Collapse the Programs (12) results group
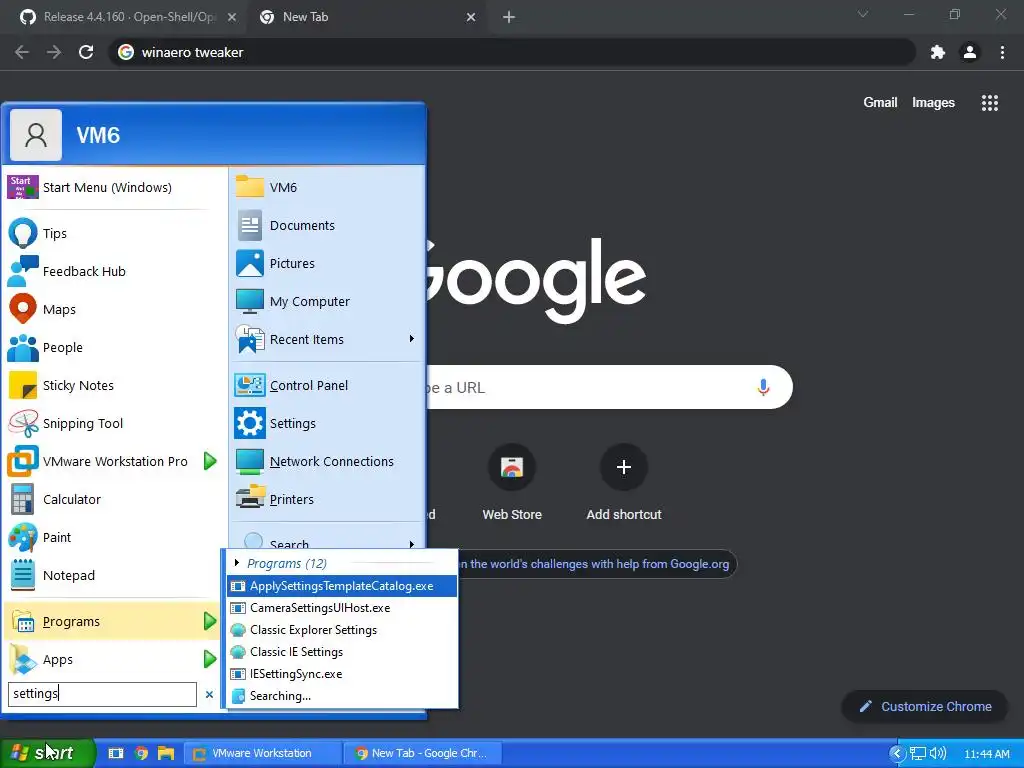This screenshot has width=1024, height=768. pyautogui.click(x=237, y=563)
